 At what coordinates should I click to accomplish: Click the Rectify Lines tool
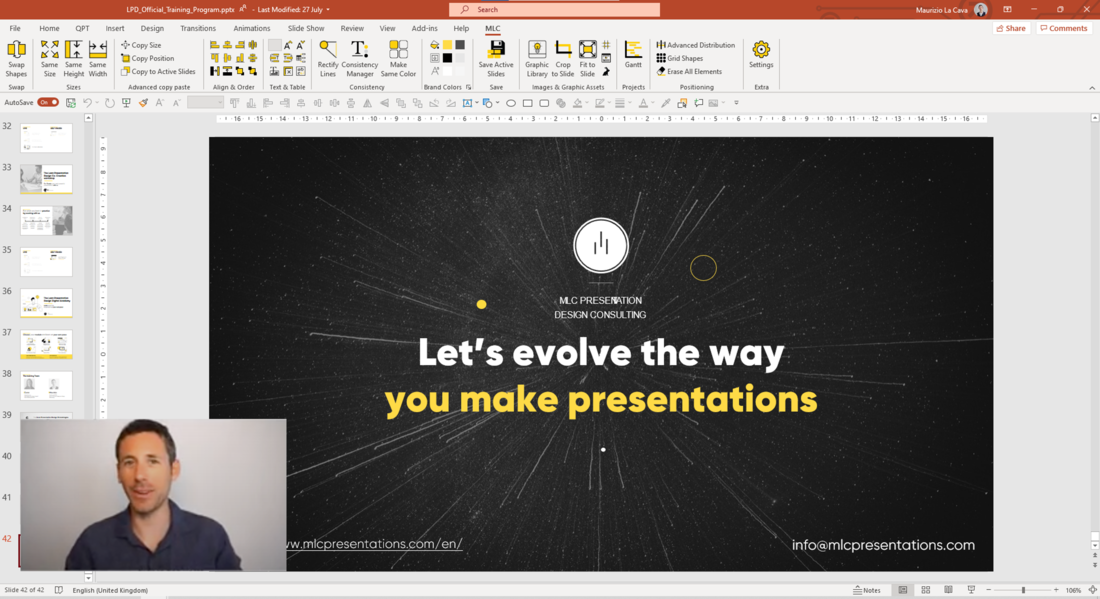tap(328, 59)
